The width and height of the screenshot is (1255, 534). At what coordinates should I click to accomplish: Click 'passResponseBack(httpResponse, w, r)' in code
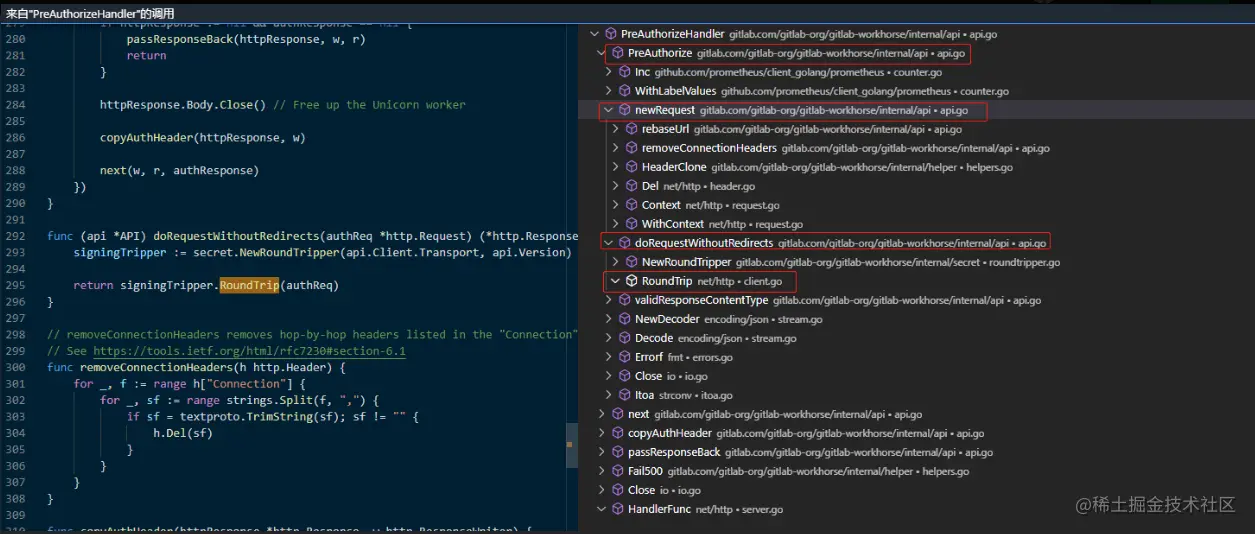[246, 38]
